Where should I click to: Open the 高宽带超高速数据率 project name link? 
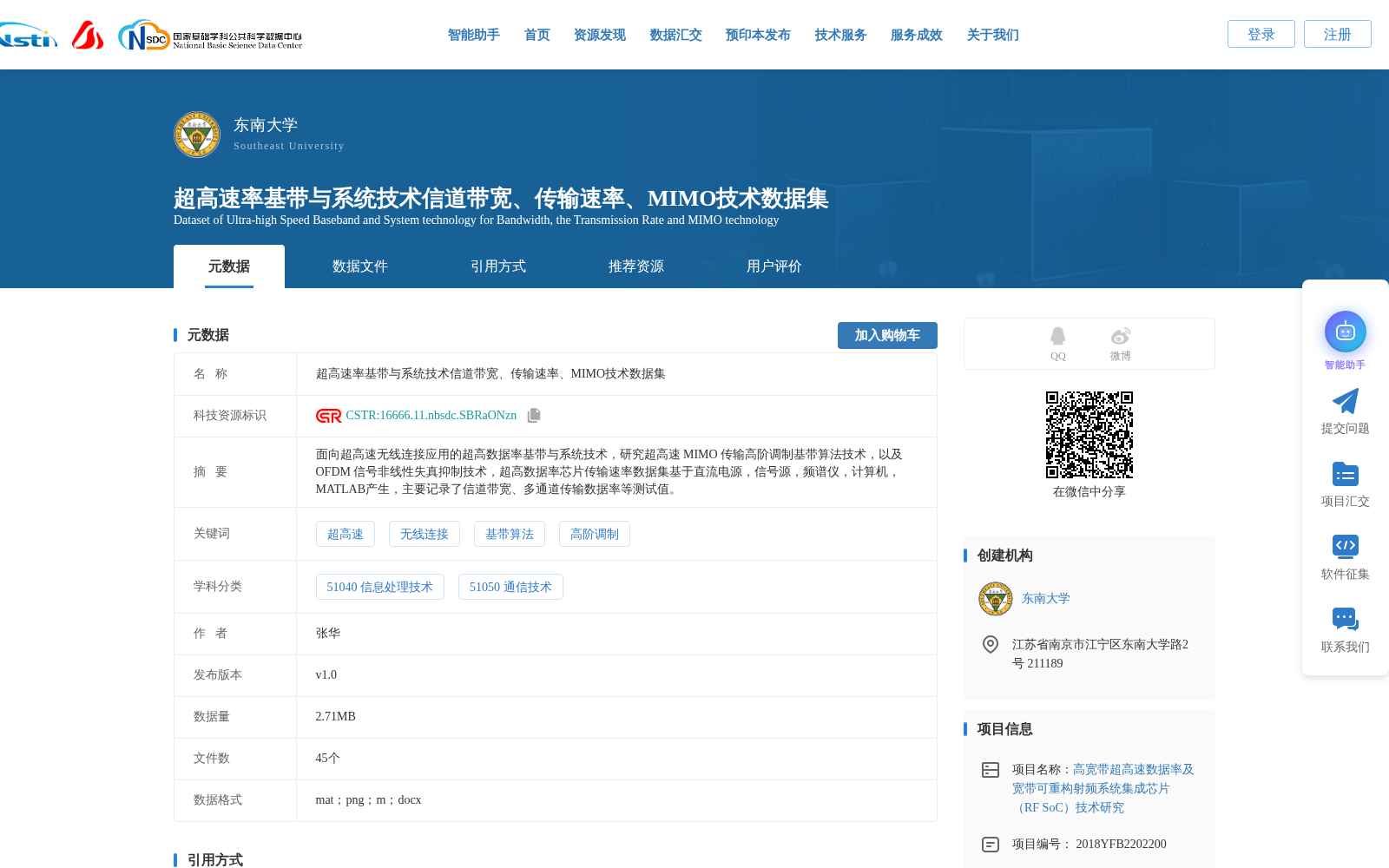[1103, 788]
